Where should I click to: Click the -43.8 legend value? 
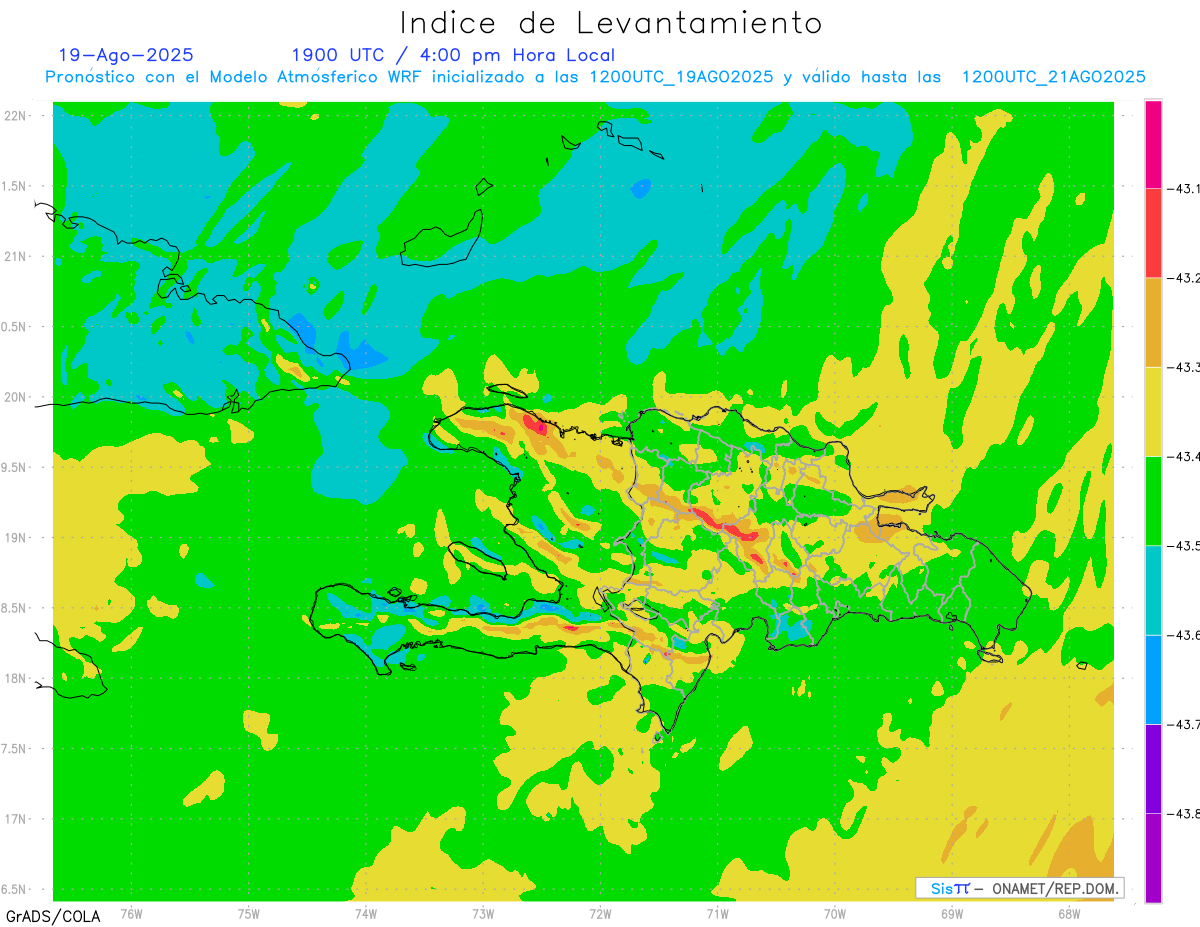coord(1183,813)
